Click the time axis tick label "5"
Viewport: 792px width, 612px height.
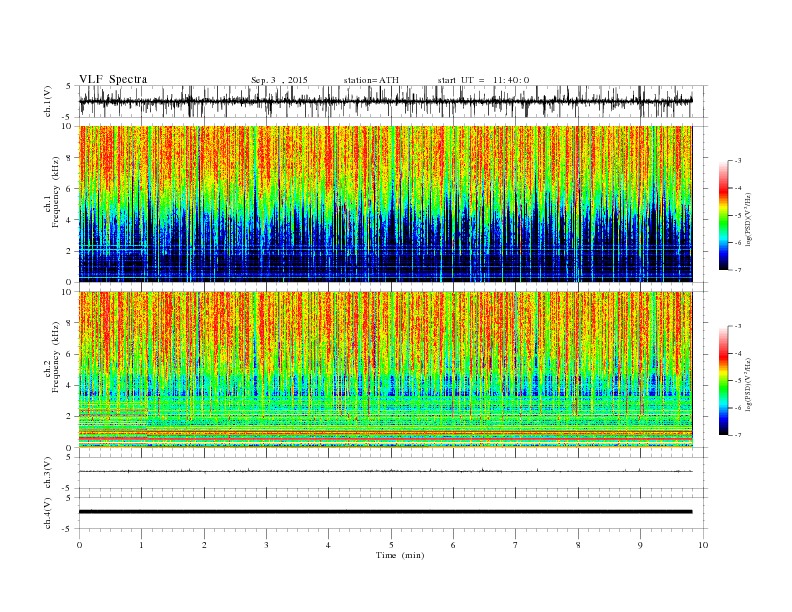[391, 545]
